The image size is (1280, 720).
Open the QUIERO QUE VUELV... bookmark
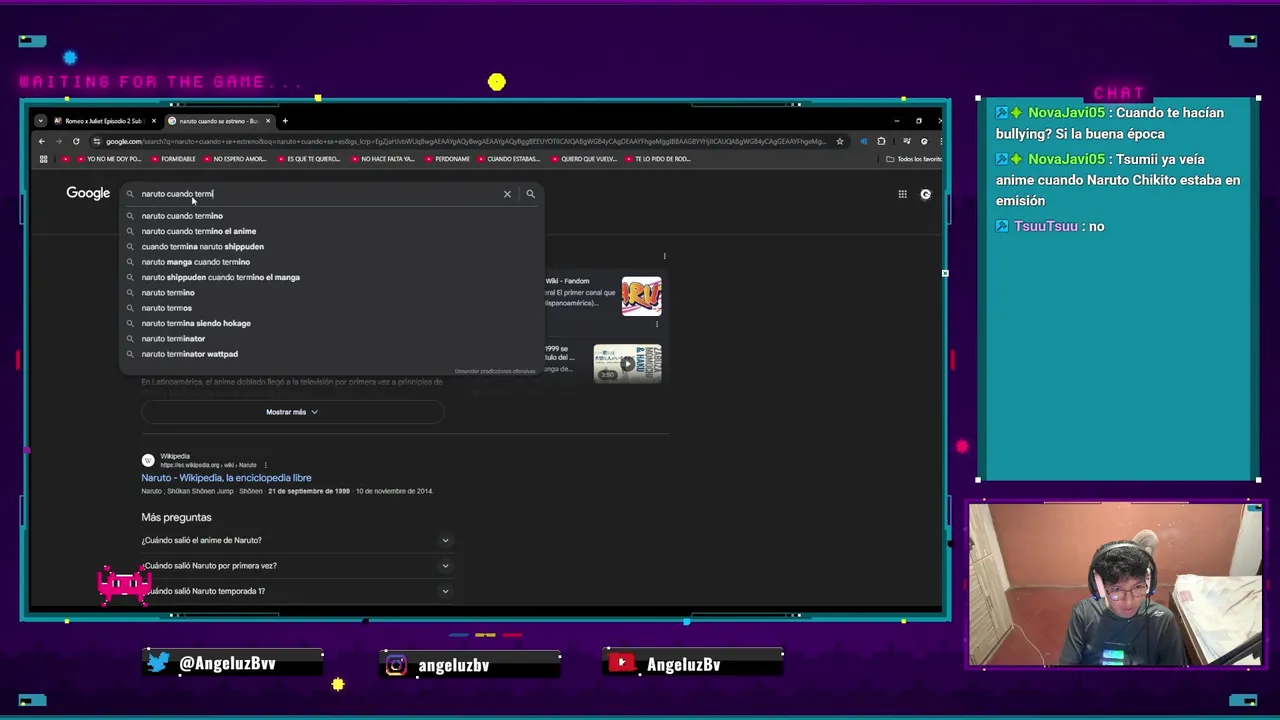tap(583, 159)
